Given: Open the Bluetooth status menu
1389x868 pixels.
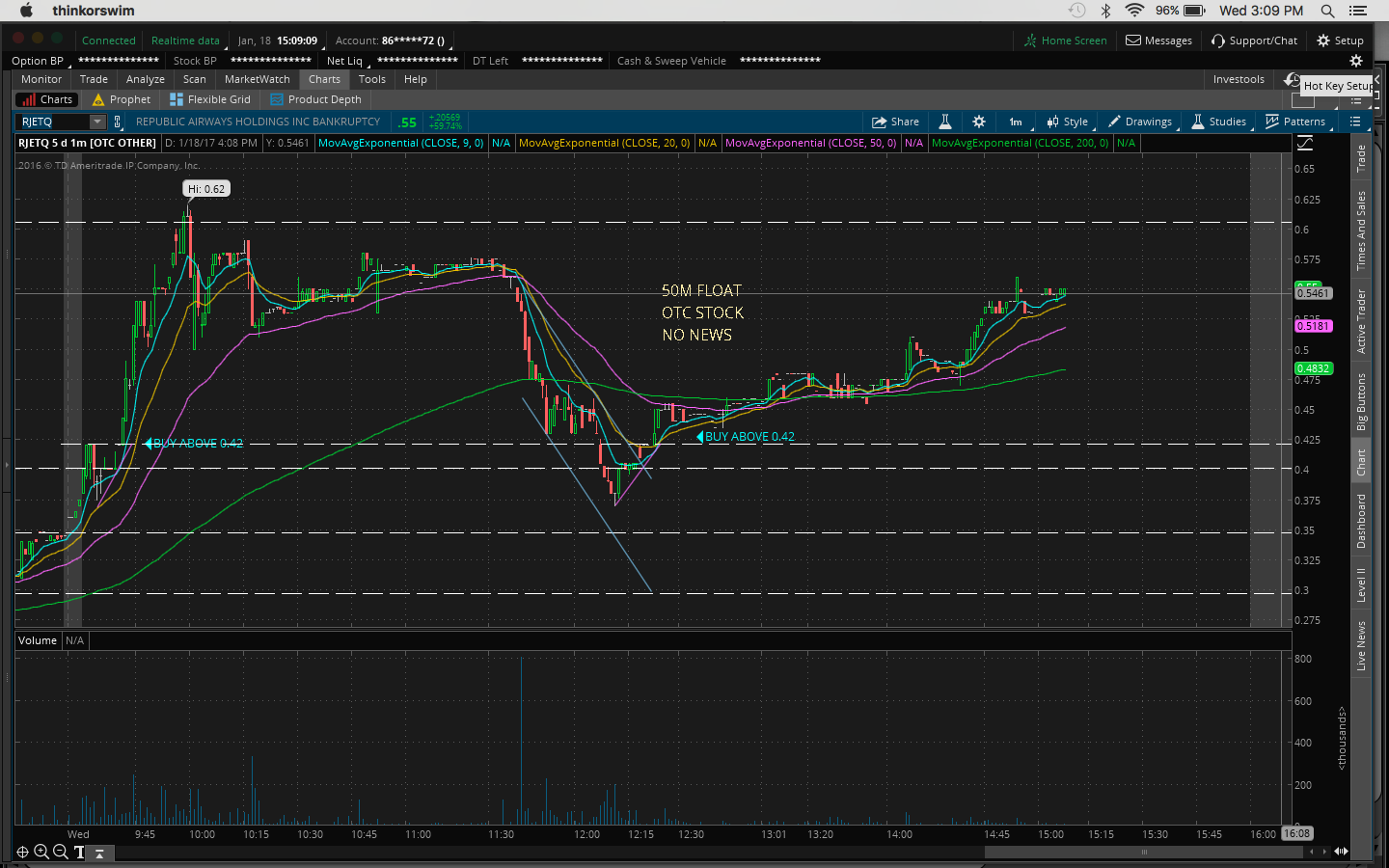Looking at the screenshot, I should [x=1106, y=11].
